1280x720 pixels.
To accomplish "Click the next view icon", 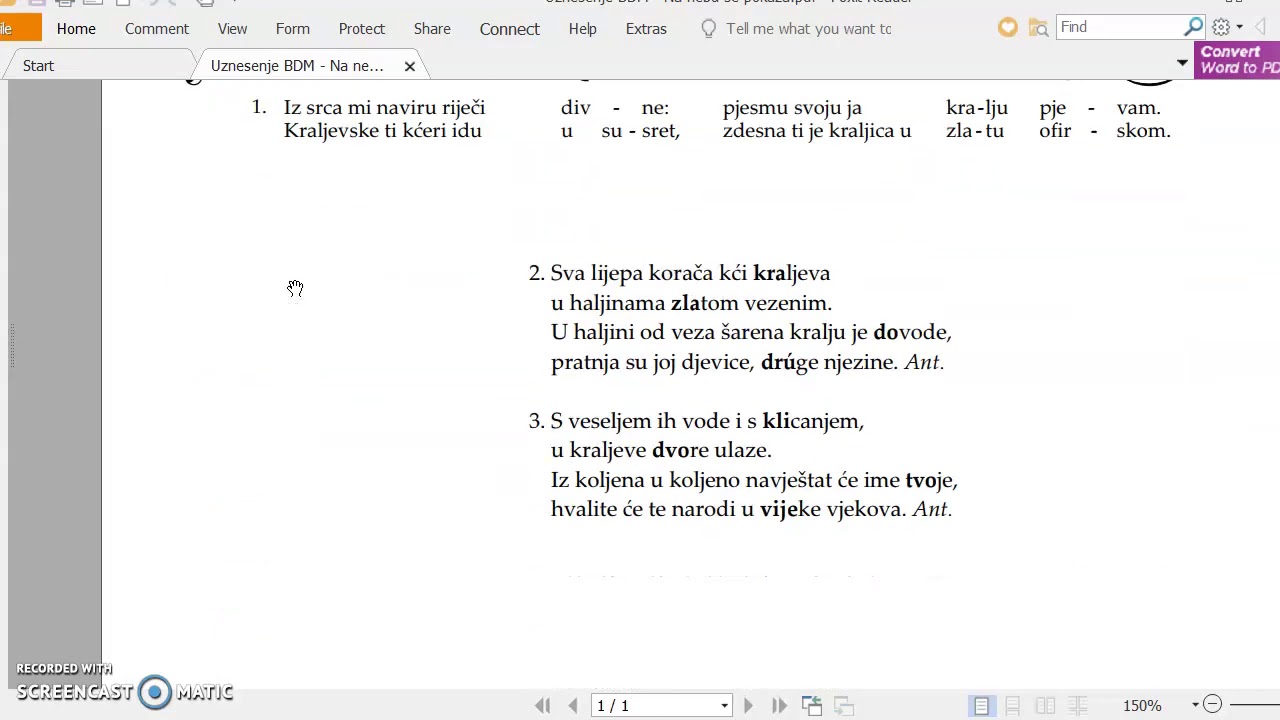I will 843,705.
